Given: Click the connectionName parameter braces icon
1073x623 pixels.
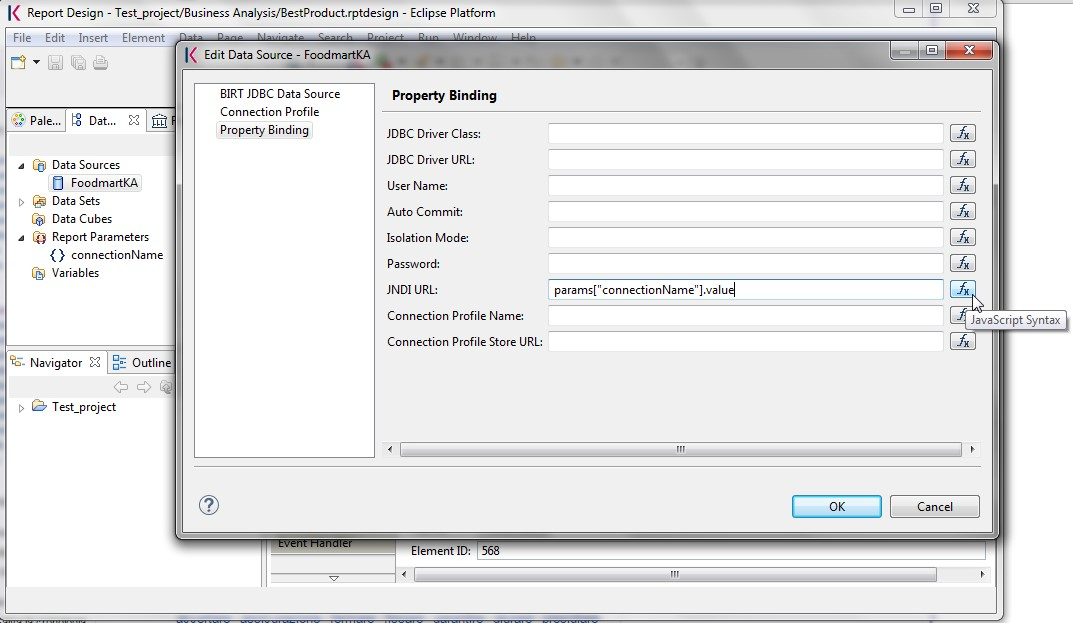Looking at the screenshot, I should (x=57, y=255).
